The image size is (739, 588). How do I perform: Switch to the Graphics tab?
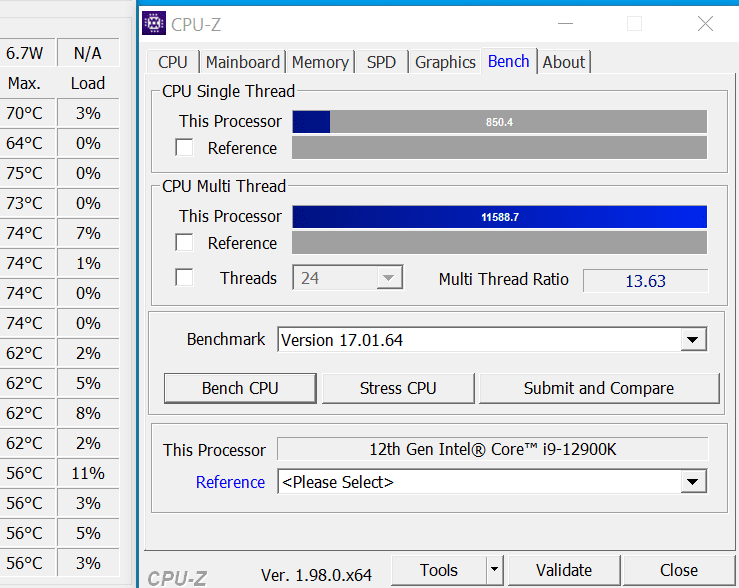[x=445, y=62]
